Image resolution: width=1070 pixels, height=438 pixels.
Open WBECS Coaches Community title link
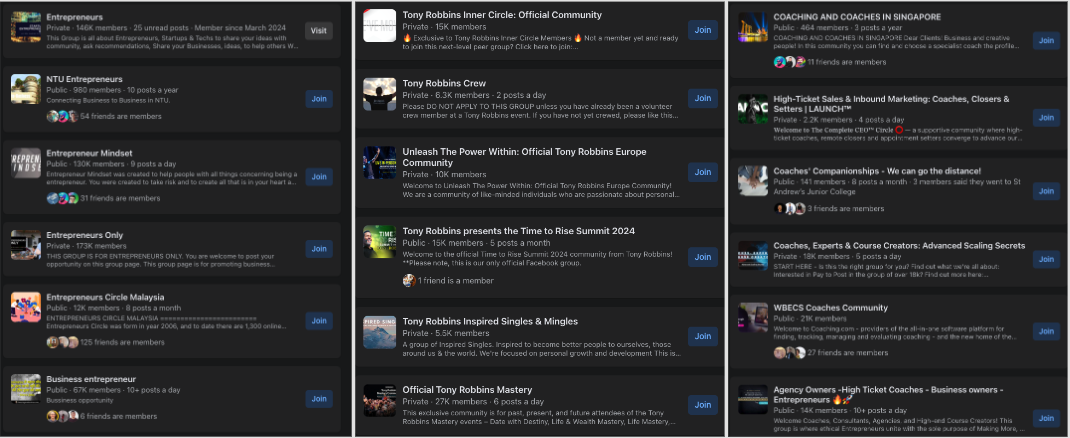pyautogui.click(x=830, y=308)
